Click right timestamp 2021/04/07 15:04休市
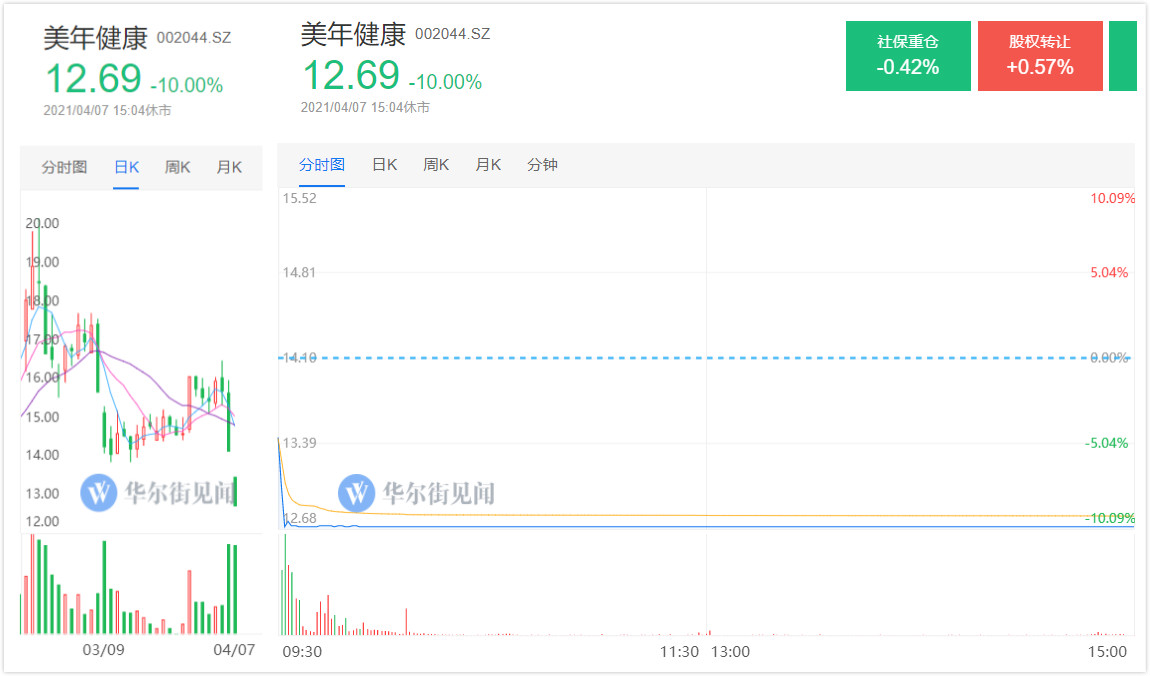 (365, 107)
